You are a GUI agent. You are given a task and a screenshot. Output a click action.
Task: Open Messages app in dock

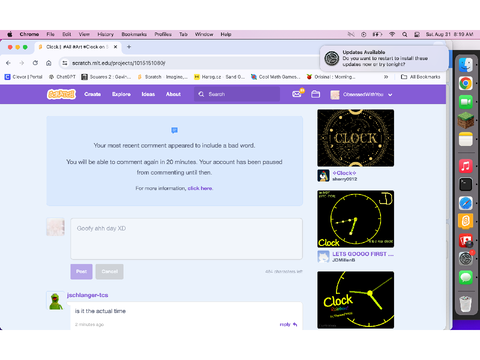(466, 277)
